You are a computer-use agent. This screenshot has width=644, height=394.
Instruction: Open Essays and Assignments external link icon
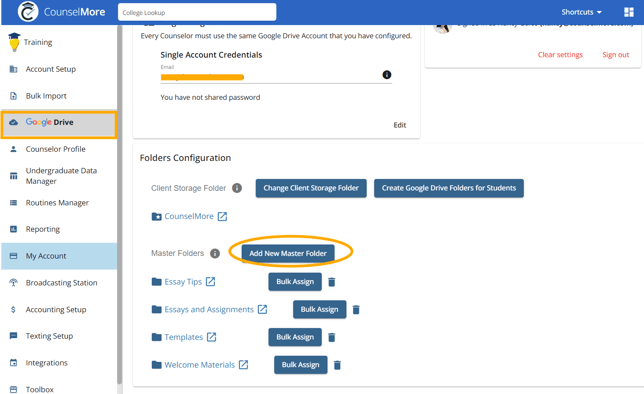262,309
